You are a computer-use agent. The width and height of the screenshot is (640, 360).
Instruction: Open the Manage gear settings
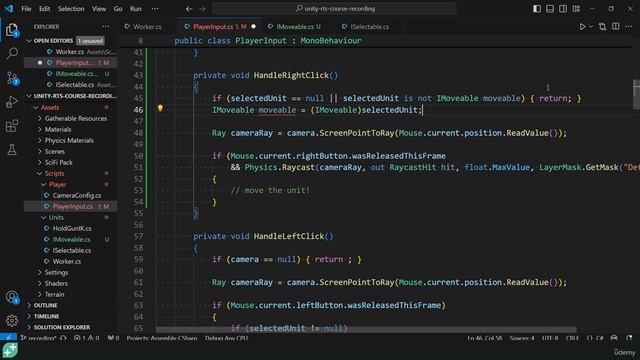pyautogui.click(x=12, y=320)
